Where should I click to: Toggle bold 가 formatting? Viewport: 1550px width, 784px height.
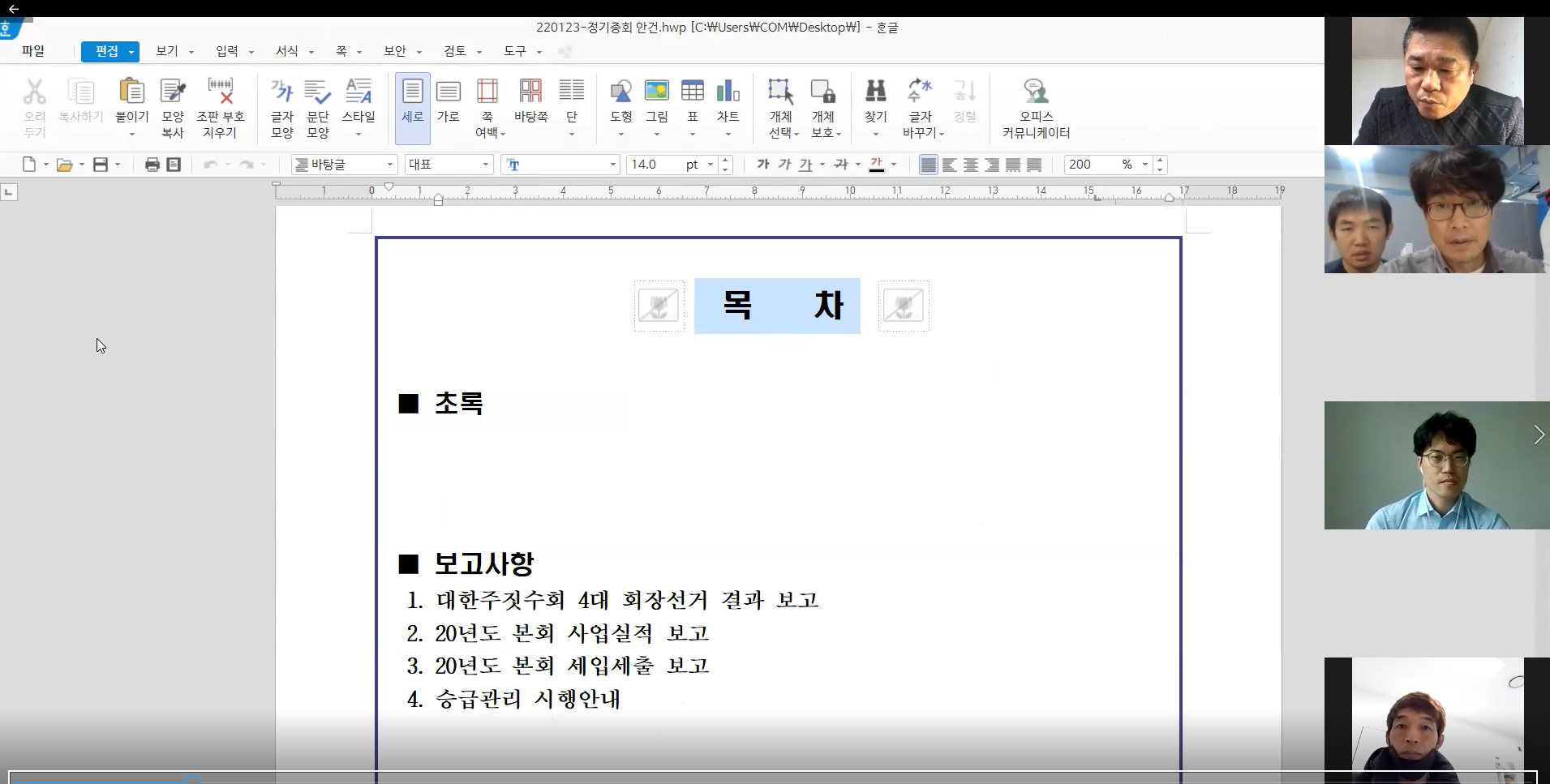[x=763, y=165]
